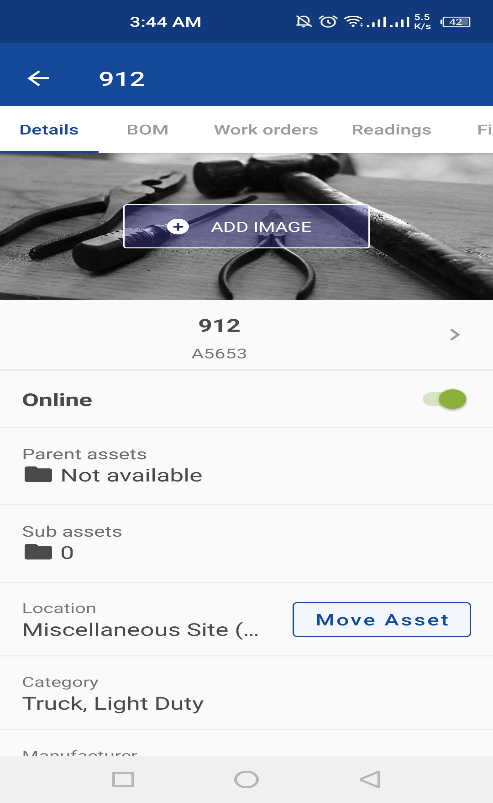The width and height of the screenshot is (493, 803).
Task: Tap the asset code A5653
Action: tap(219, 353)
